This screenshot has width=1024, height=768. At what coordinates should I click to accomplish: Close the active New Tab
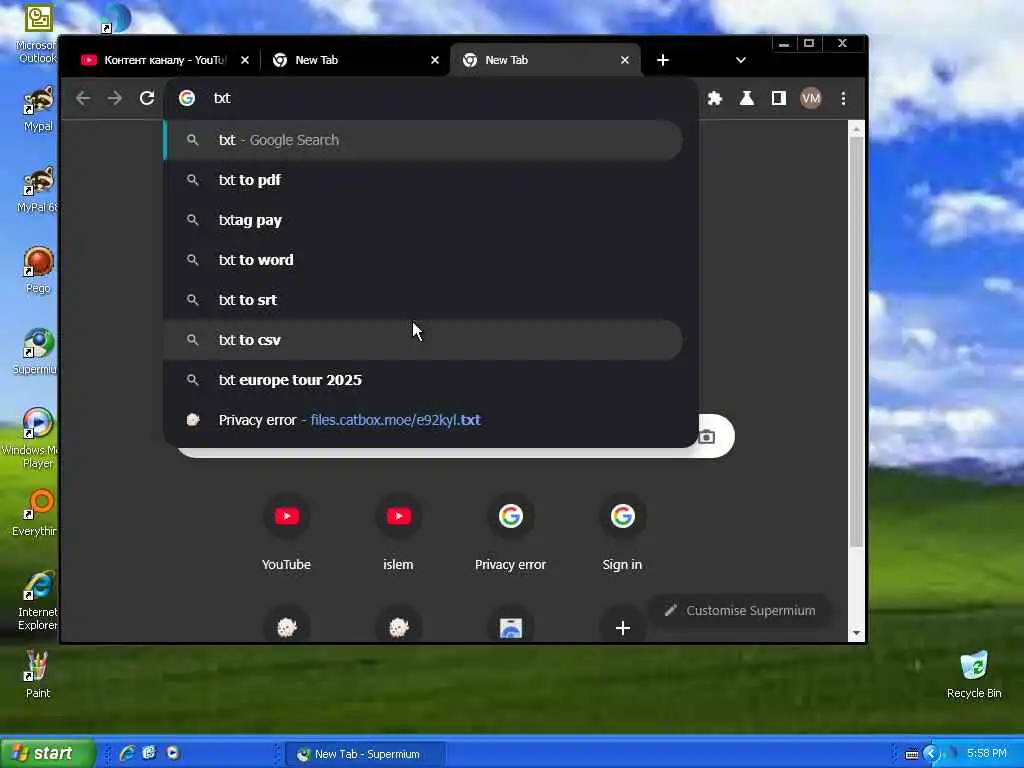(625, 60)
